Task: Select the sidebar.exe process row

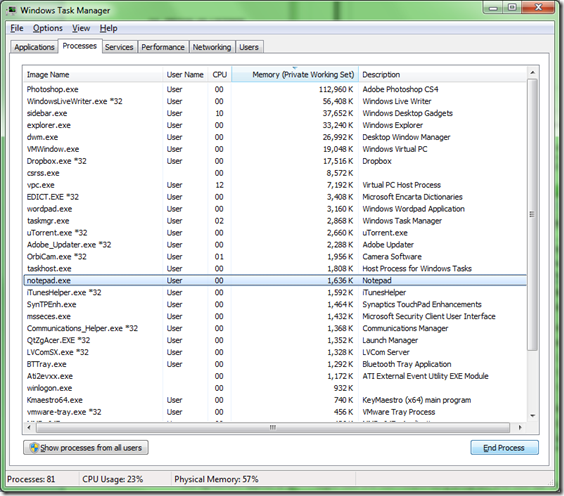Action: tap(275, 113)
